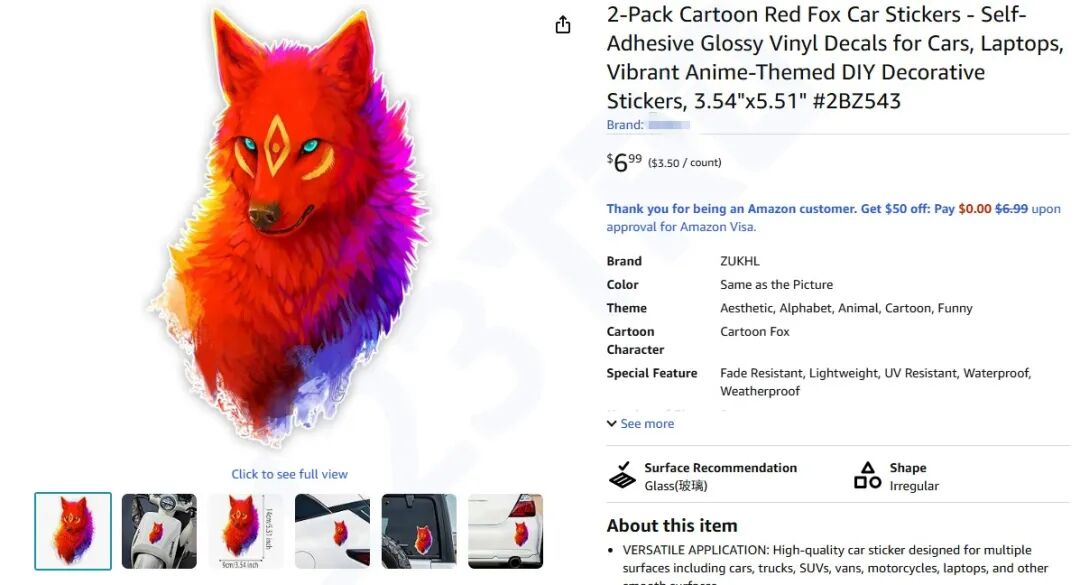Select the last thumbnail with white car bumper
This screenshot has height=585, width=1080.
point(505,531)
